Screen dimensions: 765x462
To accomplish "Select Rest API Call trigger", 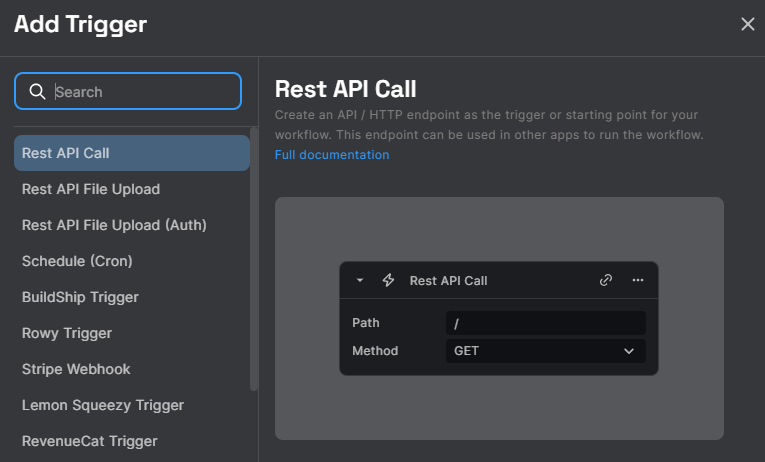I will pos(132,153).
